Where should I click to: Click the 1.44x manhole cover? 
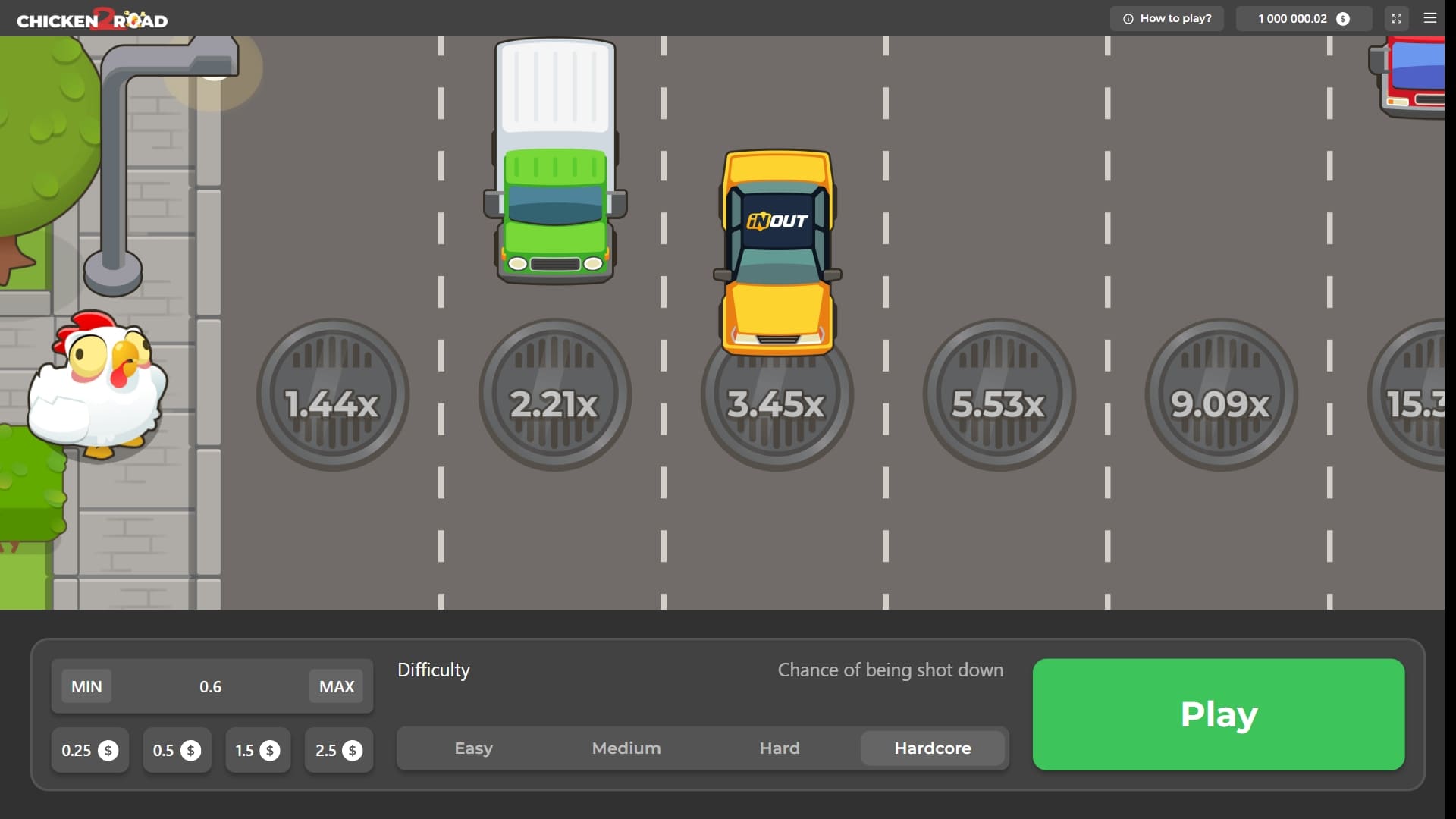333,395
